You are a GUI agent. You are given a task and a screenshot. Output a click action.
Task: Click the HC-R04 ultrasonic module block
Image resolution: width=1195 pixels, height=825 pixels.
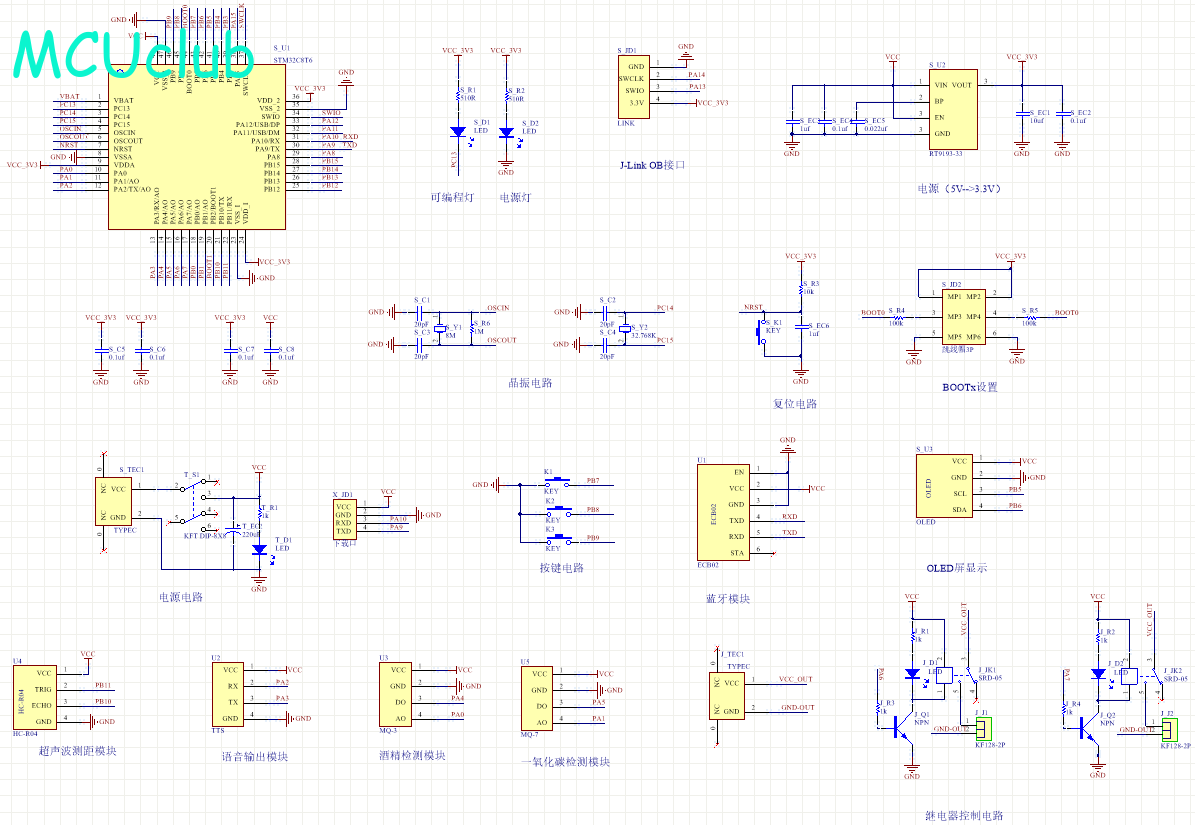coord(35,697)
